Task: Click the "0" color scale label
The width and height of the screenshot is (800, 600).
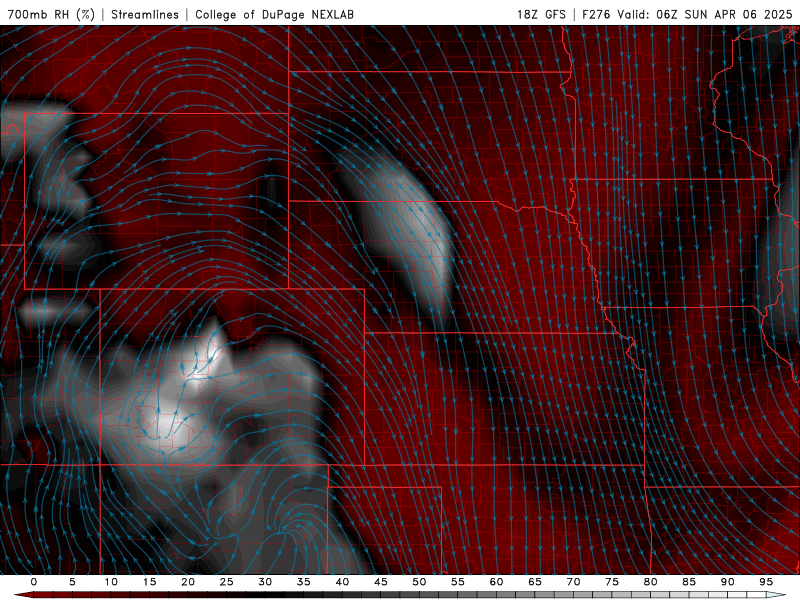Action: tap(34, 582)
